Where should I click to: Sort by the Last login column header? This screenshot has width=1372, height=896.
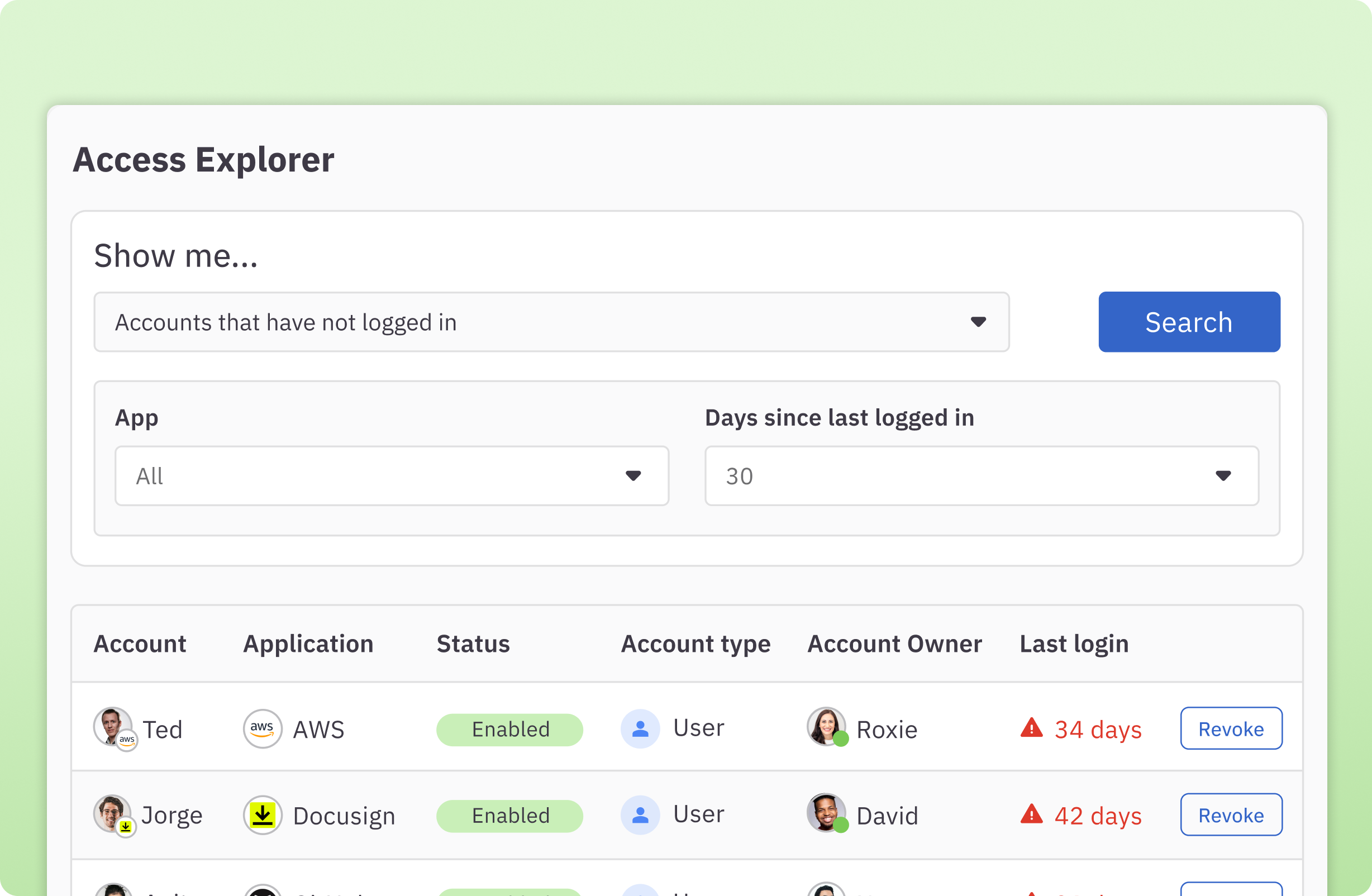point(1073,644)
